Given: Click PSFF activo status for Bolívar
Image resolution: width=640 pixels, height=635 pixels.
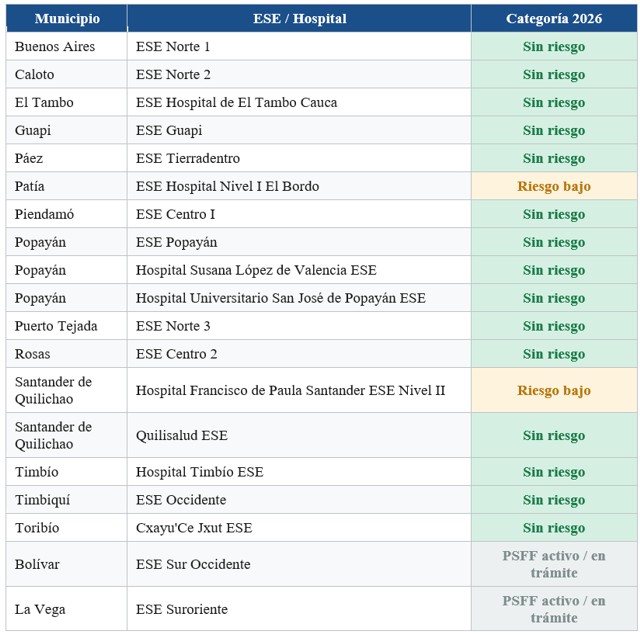Looking at the screenshot, I should pos(554,564).
